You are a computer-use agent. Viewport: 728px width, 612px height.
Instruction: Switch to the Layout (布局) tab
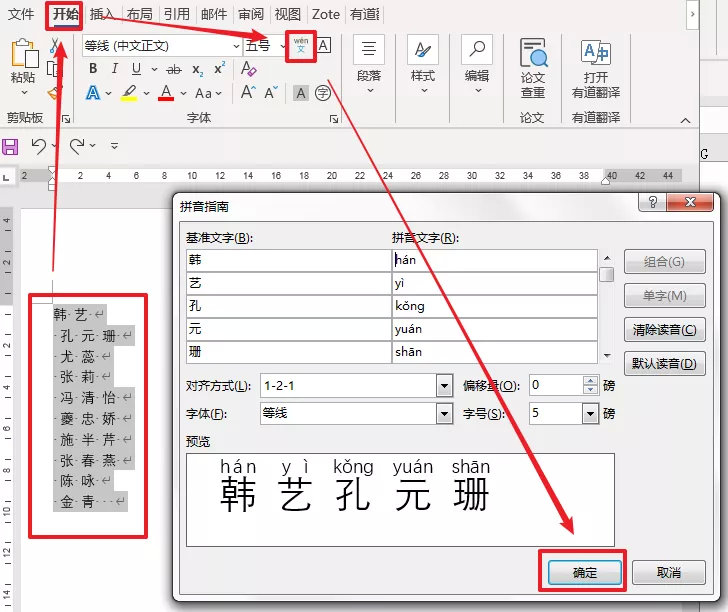139,14
